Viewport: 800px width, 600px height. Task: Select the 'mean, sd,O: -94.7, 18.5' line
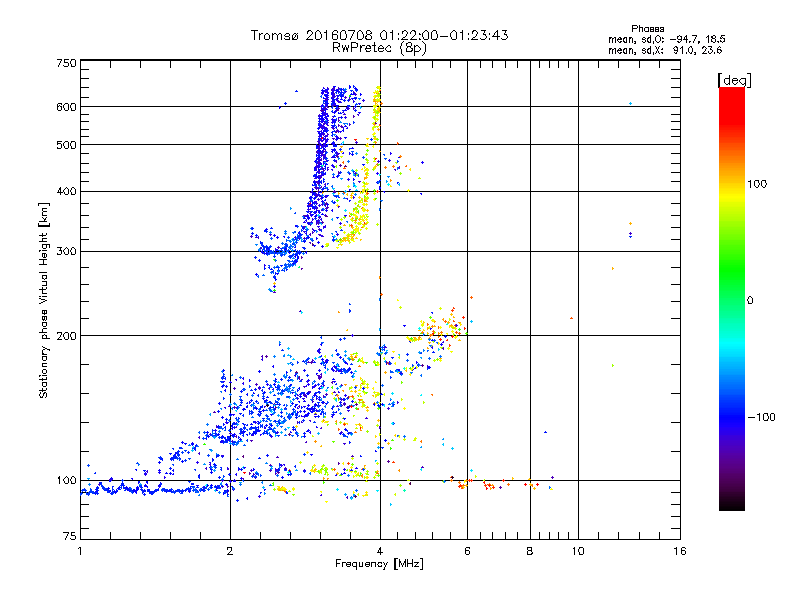click(x=667, y=39)
